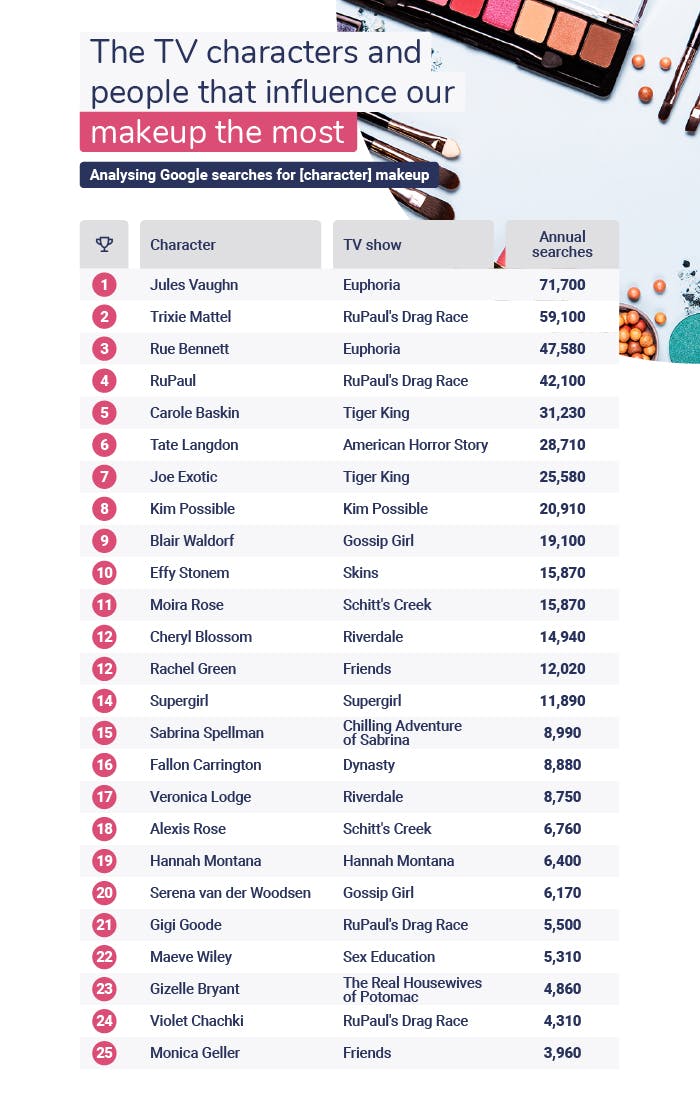This screenshot has height=1119, width=700.
Task: Click the pink 'makeup the most' title highlight
Action: 218,132
